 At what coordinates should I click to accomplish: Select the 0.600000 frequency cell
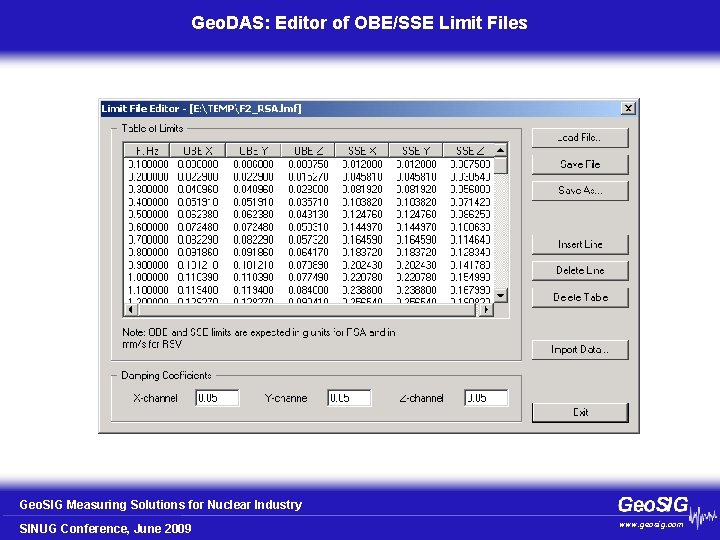pos(148,227)
